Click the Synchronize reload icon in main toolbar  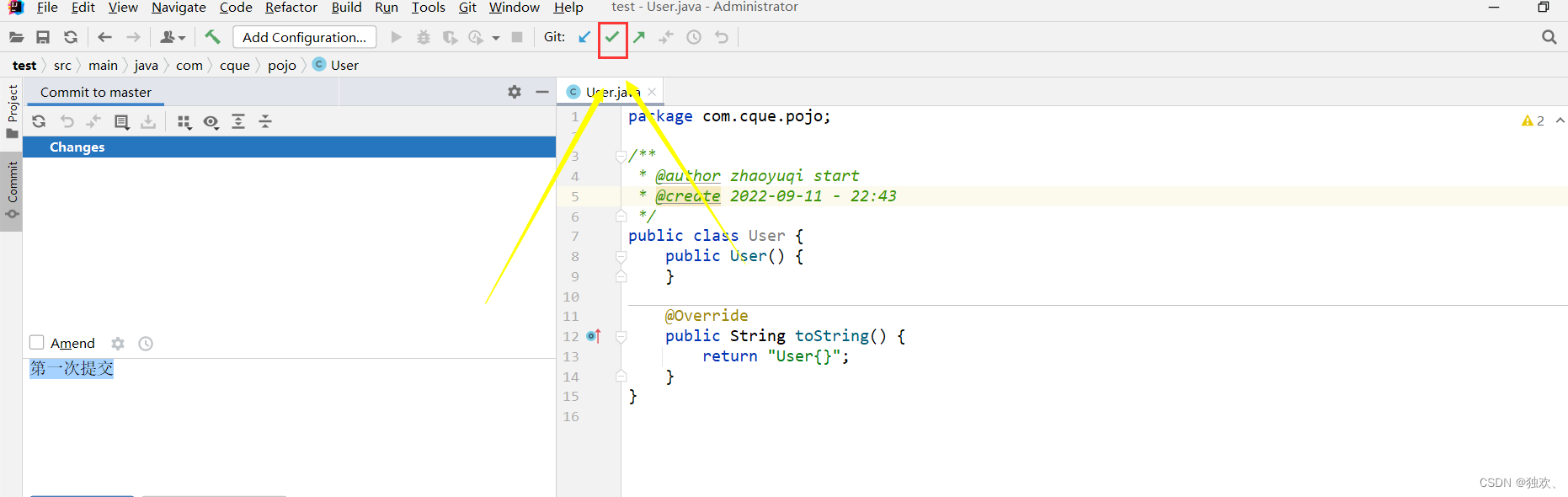coord(71,37)
